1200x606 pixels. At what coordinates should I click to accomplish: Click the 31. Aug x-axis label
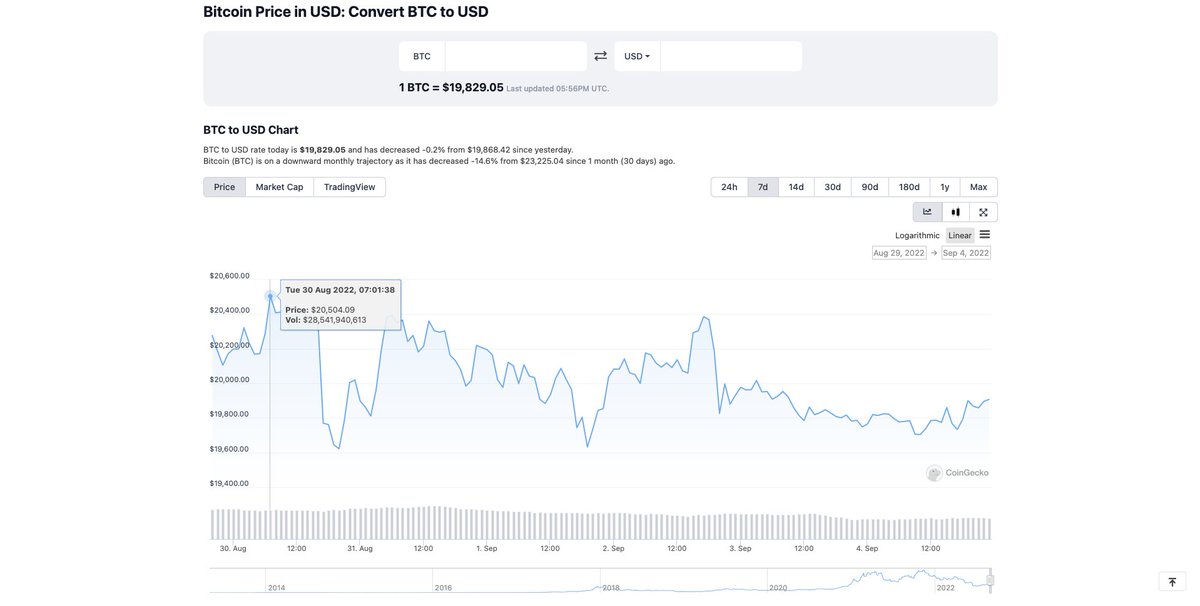(360, 548)
